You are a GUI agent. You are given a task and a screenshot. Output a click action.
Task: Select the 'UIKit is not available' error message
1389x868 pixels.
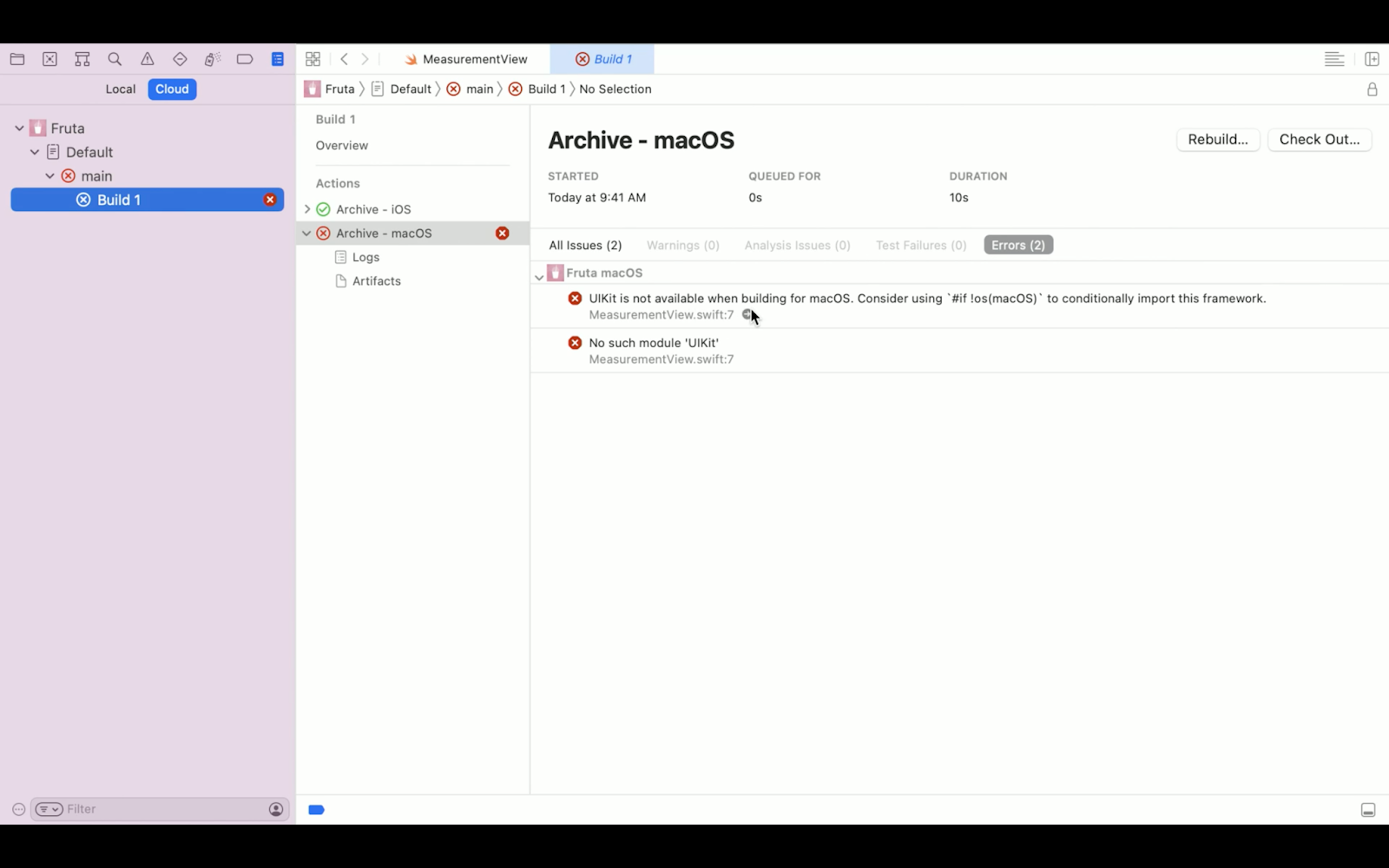927,299
